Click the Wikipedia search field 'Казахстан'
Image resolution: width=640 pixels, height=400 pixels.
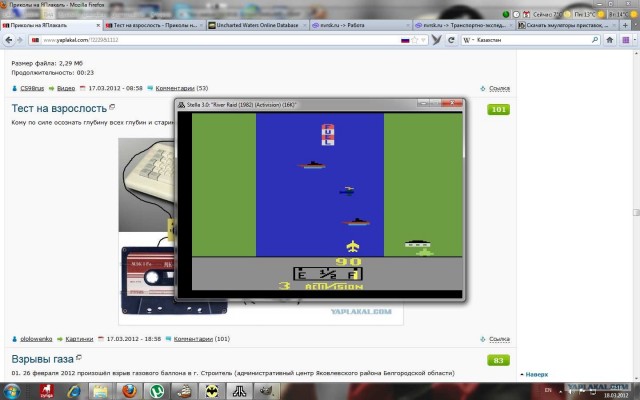coord(533,40)
